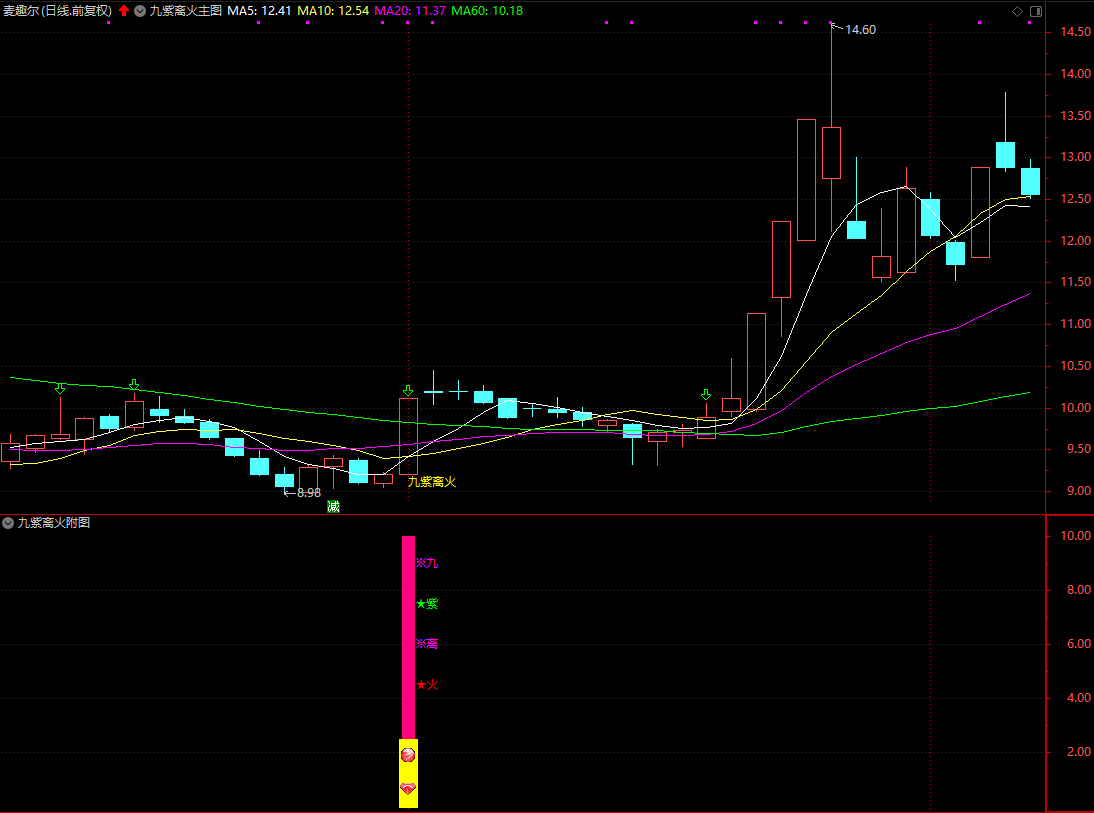Image resolution: width=1094 pixels, height=813 pixels.
Task: Click the yellow 九紫离火 label on the main chart
Action: [432, 482]
